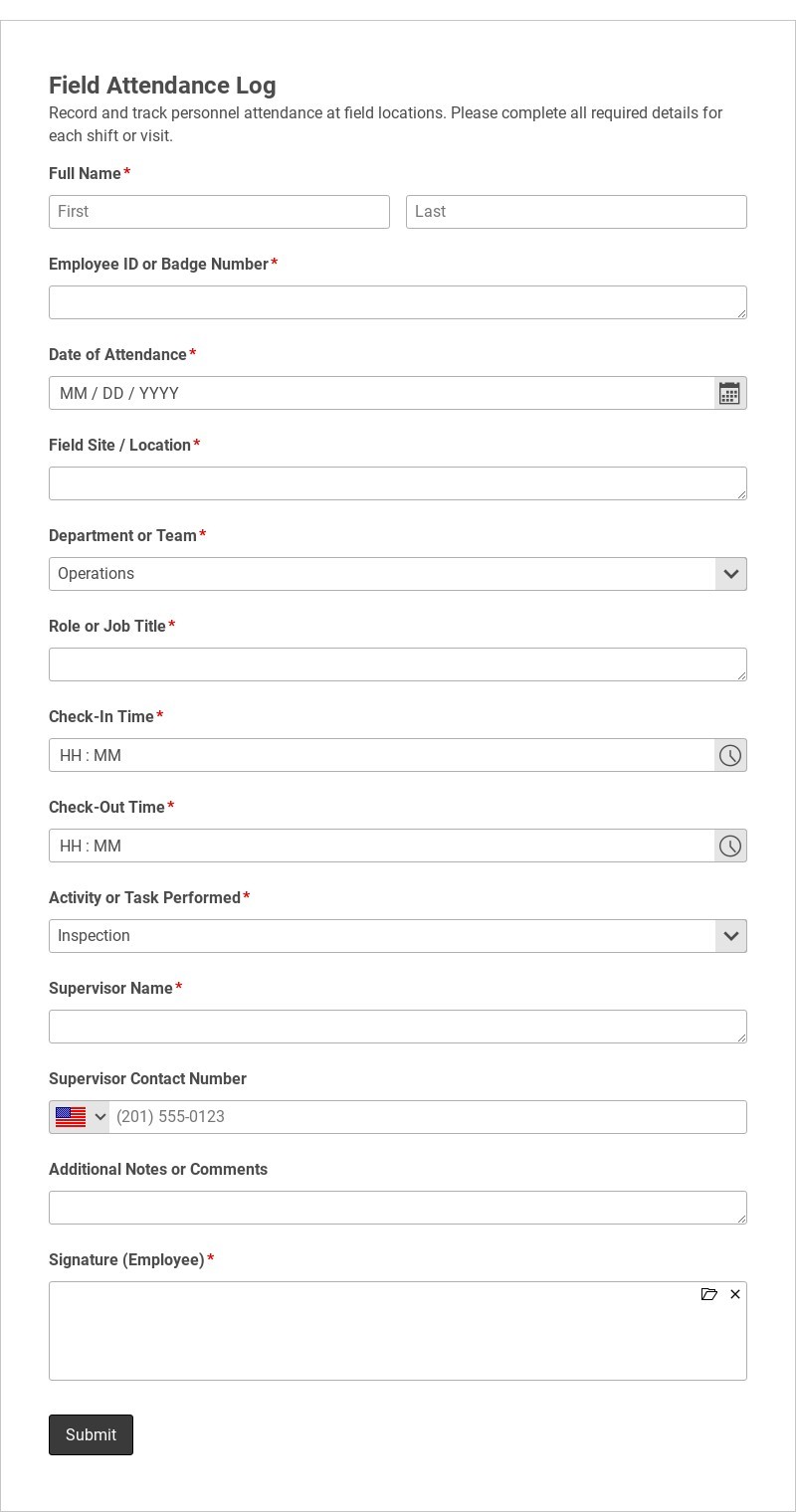Click the Supervisor Name text box

tap(398, 1027)
